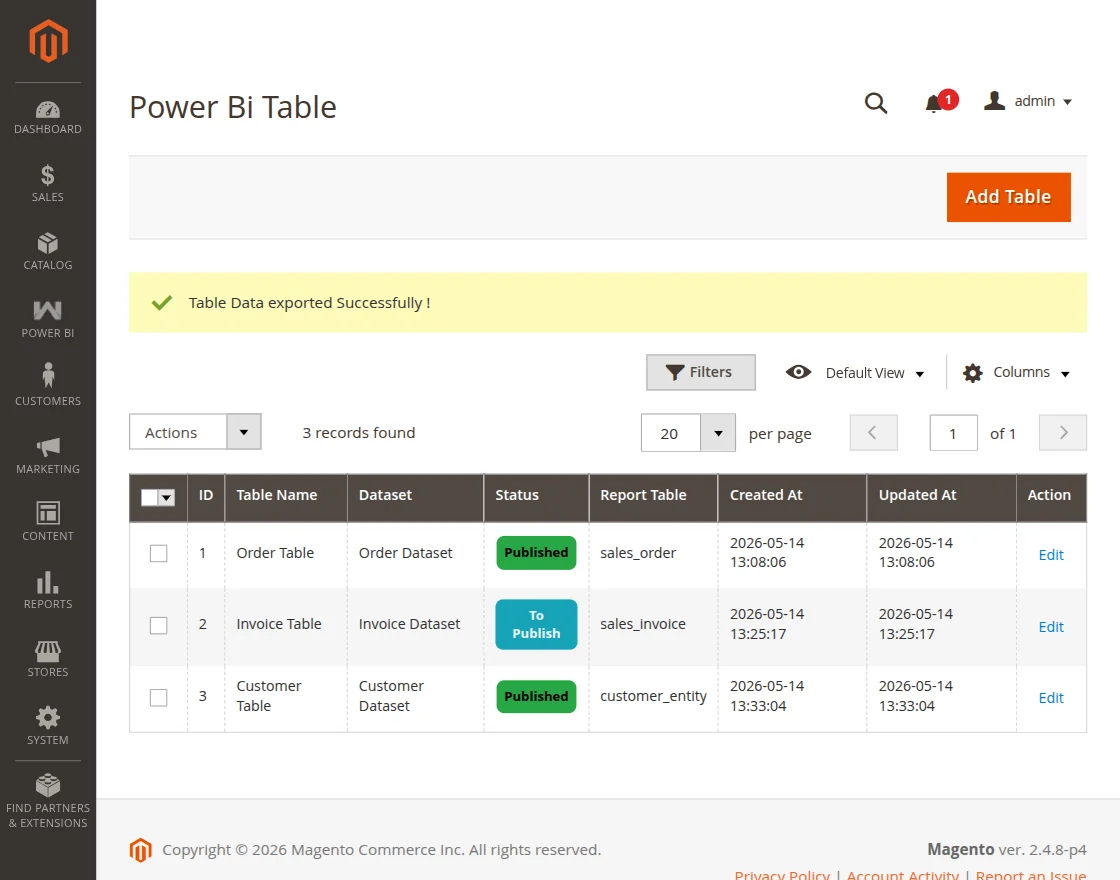Edit the Customer Table row
Viewport: 1120px width, 880px height.
1051,698
